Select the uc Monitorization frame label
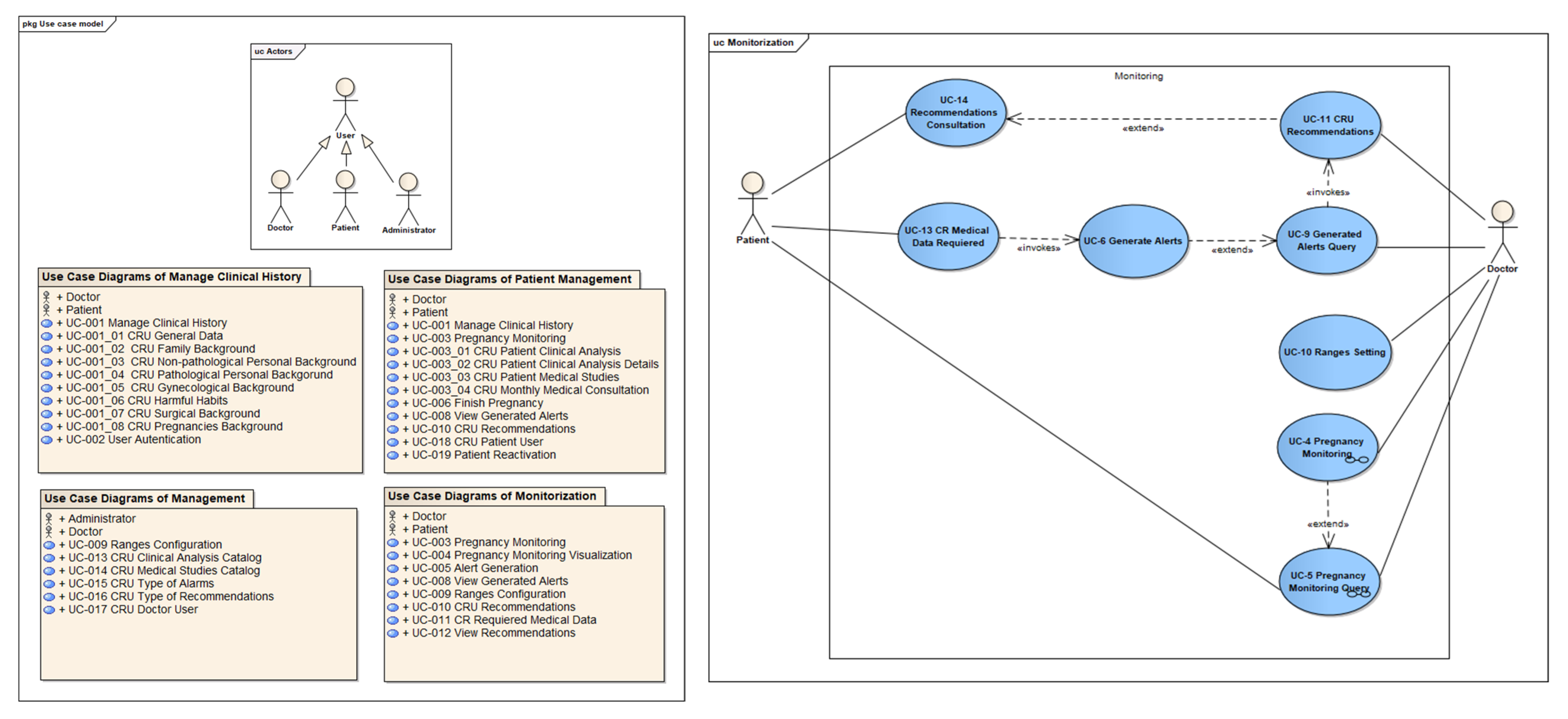The width and height of the screenshot is (1568, 719). pyautogui.click(x=753, y=43)
